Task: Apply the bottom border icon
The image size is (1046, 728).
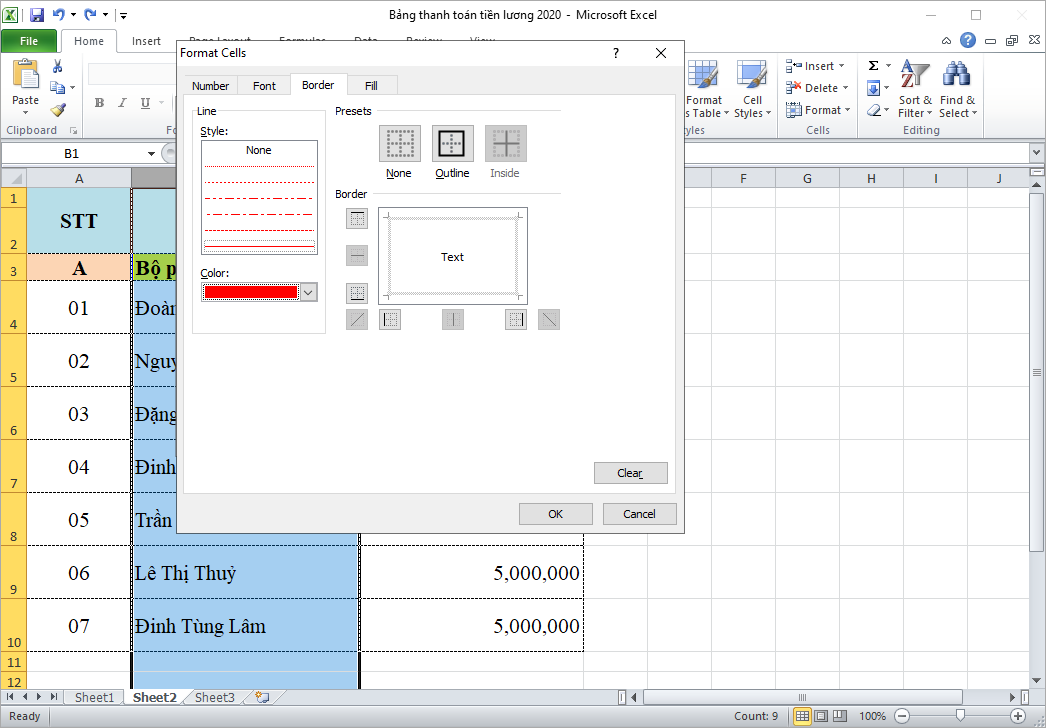Action: [x=357, y=293]
